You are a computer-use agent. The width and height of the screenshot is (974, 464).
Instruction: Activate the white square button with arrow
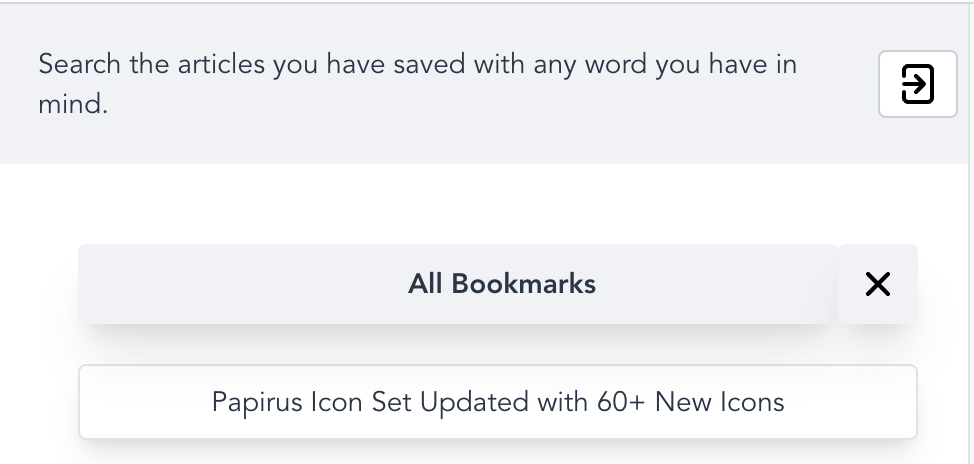point(917,84)
